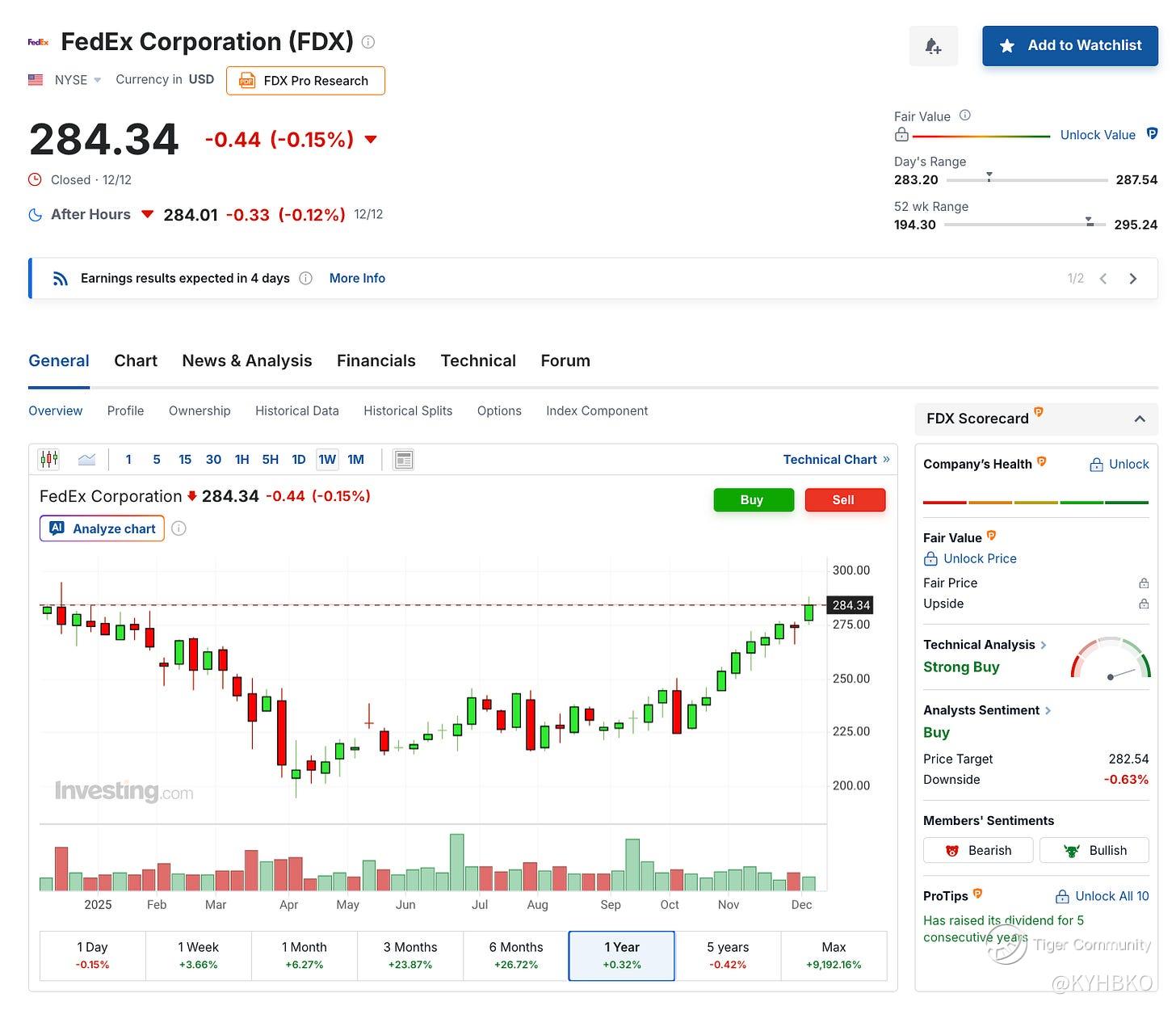Switch to the area chart icon
The height and width of the screenshot is (1010, 1176).
click(x=86, y=460)
